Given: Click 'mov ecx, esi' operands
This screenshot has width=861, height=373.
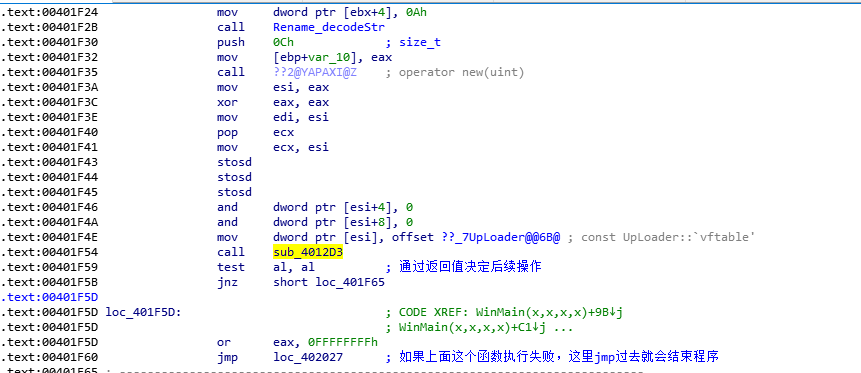Looking at the screenshot, I should click(x=301, y=147).
